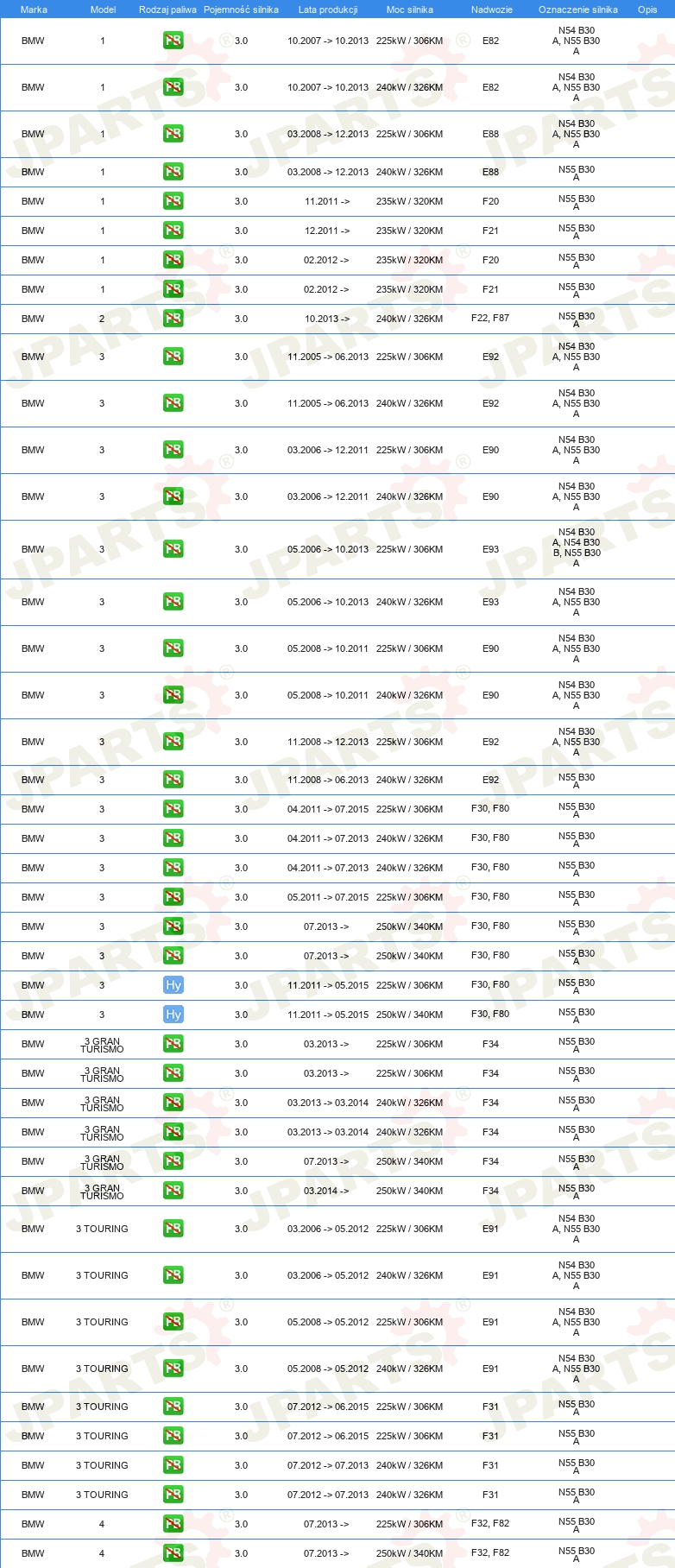Click petrol icon in 05.2011 -> 07.2015 row
675x1568 pixels.
[x=173, y=897]
